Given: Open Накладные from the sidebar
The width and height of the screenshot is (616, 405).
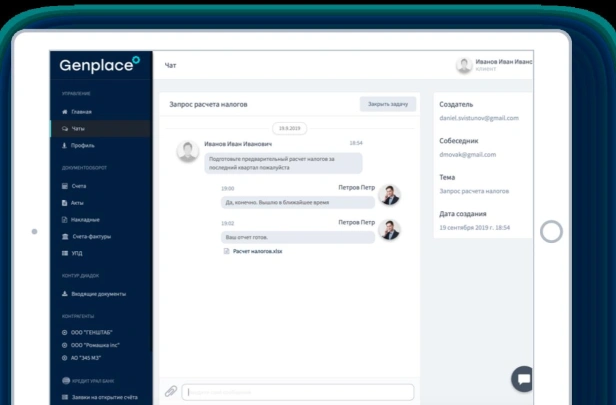Looking at the screenshot, I should click(81, 220).
